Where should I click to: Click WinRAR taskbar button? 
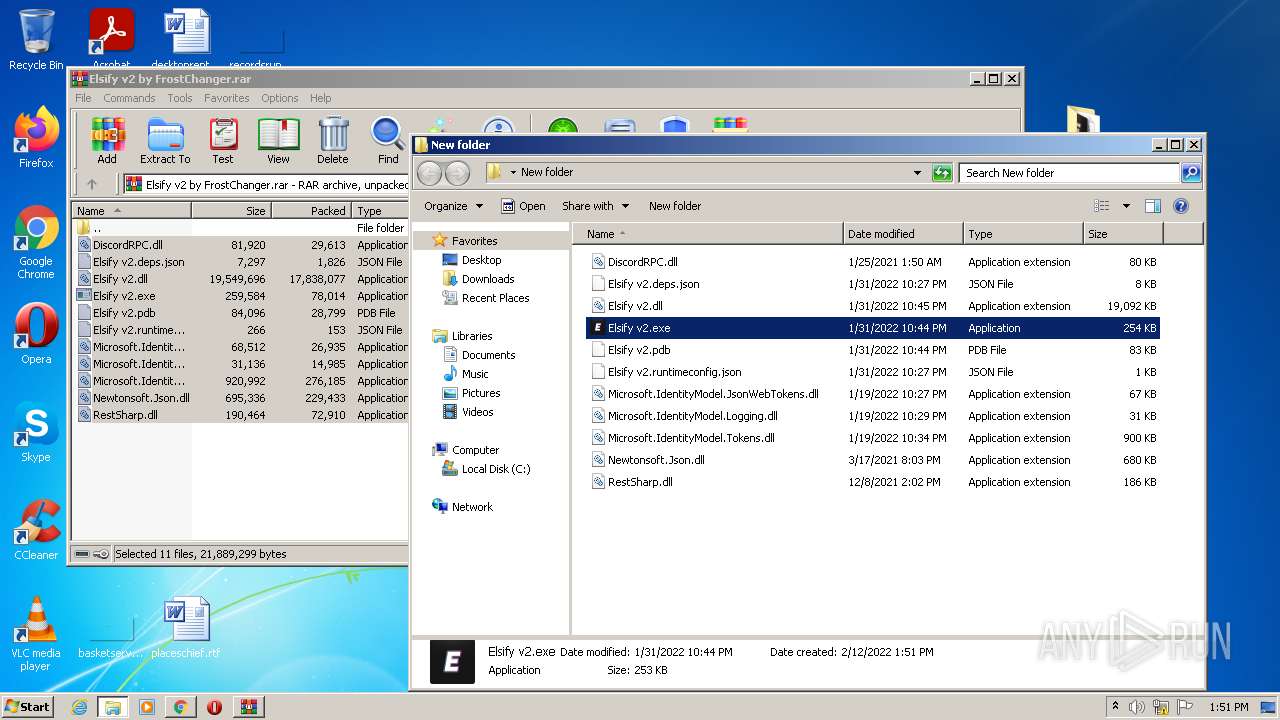248,707
